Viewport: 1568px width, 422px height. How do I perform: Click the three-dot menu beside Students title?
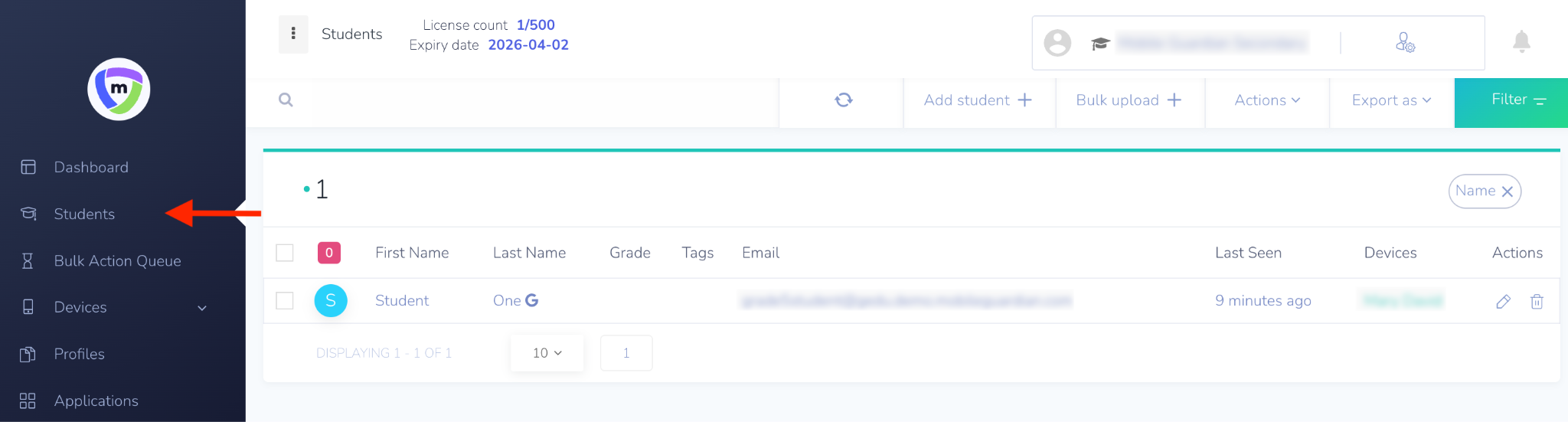coord(293,34)
